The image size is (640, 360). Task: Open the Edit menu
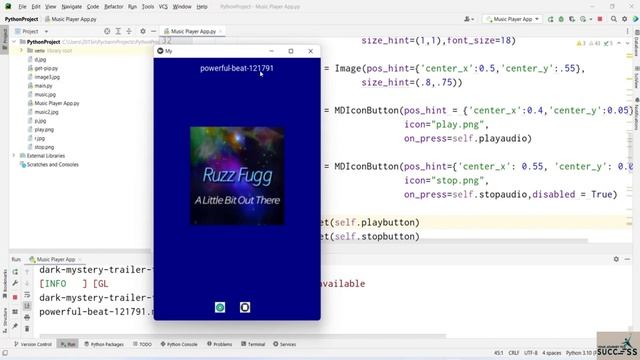pyautogui.click(x=36, y=7)
